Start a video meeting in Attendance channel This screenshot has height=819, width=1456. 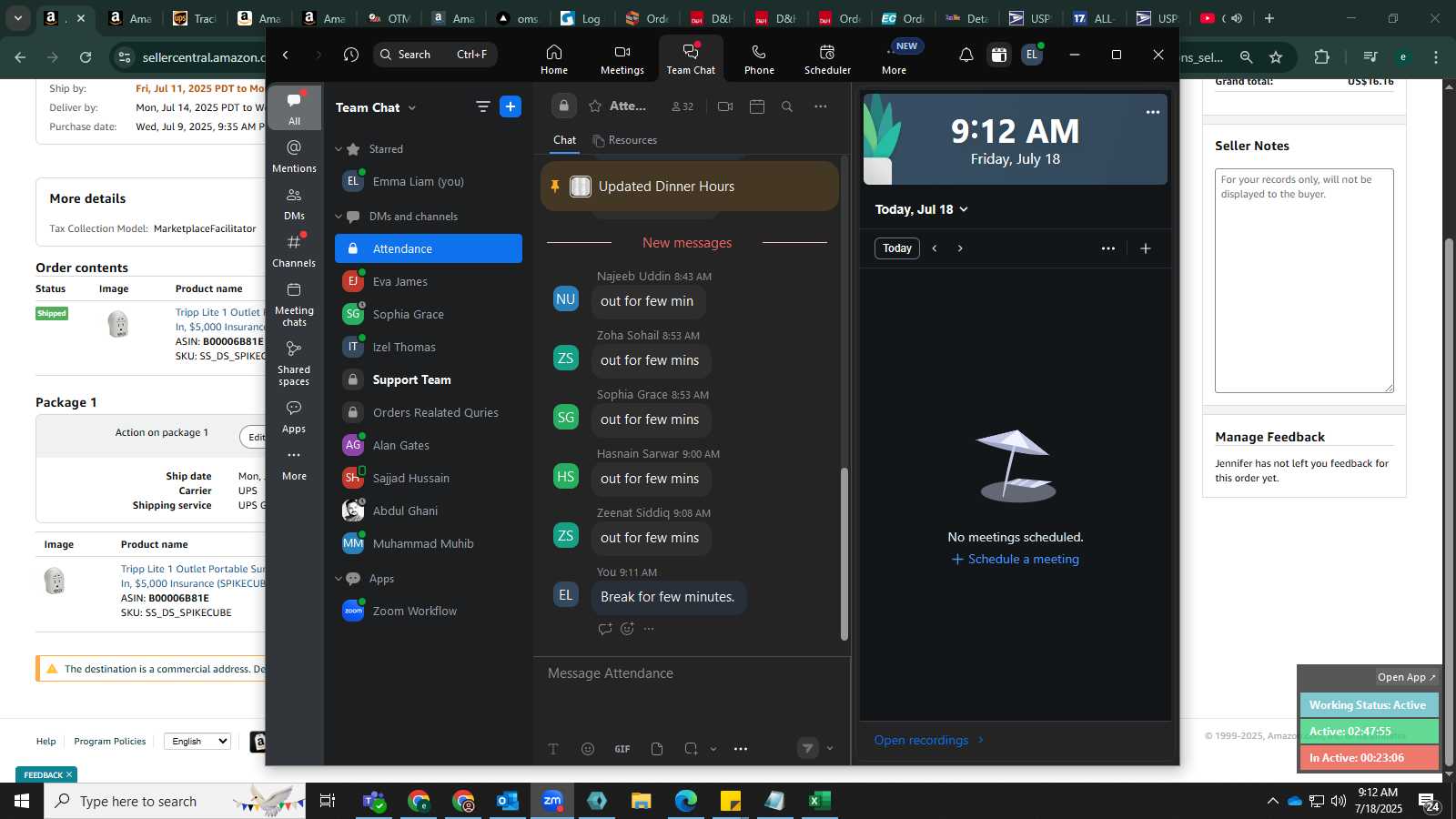pyautogui.click(x=725, y=106)
